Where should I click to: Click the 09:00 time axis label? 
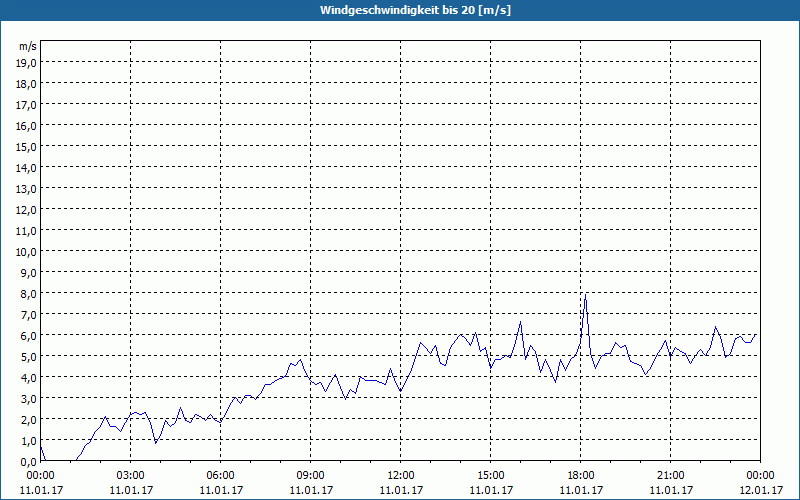(x=311, y=476)
